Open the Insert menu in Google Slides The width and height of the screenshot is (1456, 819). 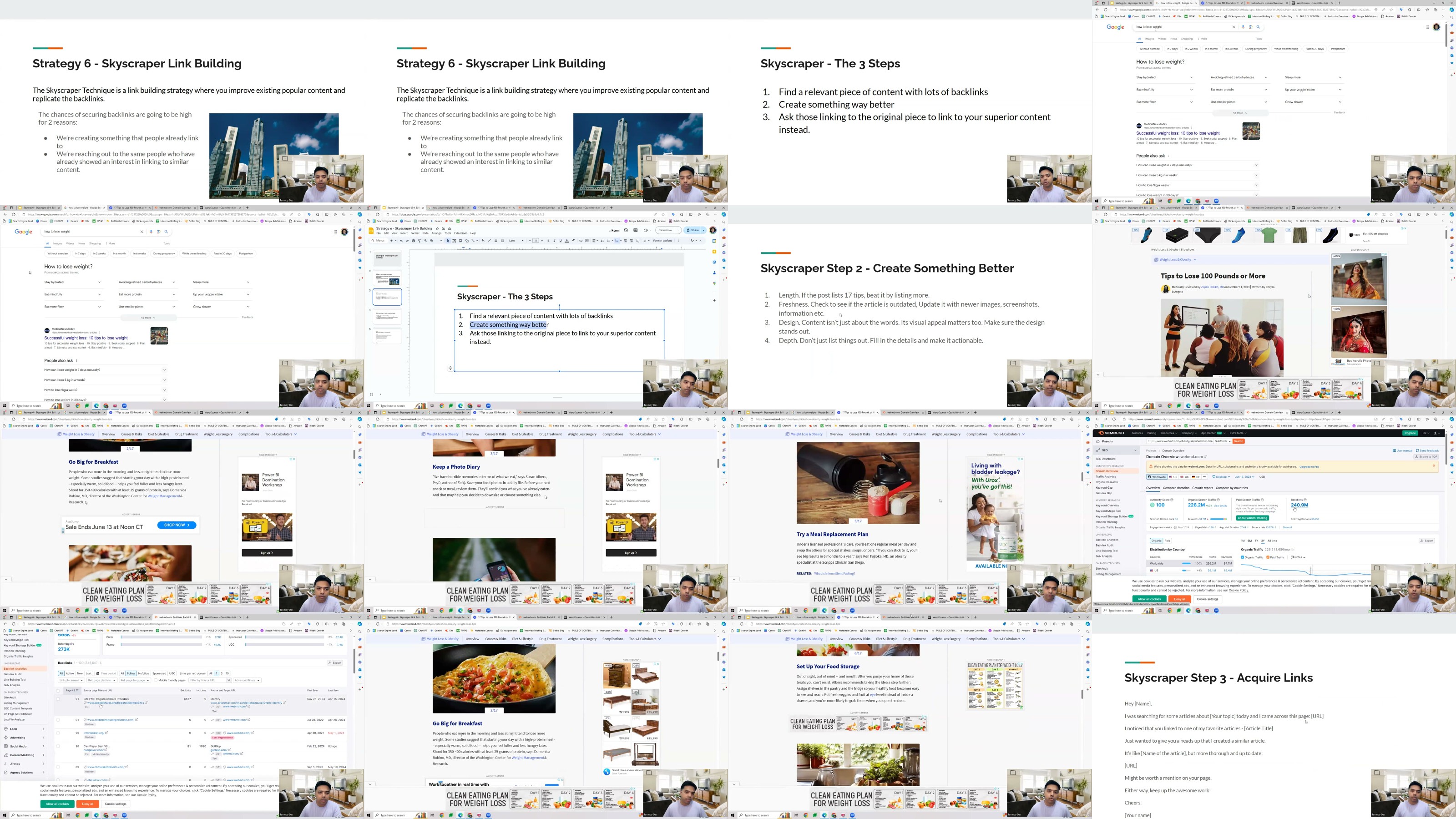404,233
